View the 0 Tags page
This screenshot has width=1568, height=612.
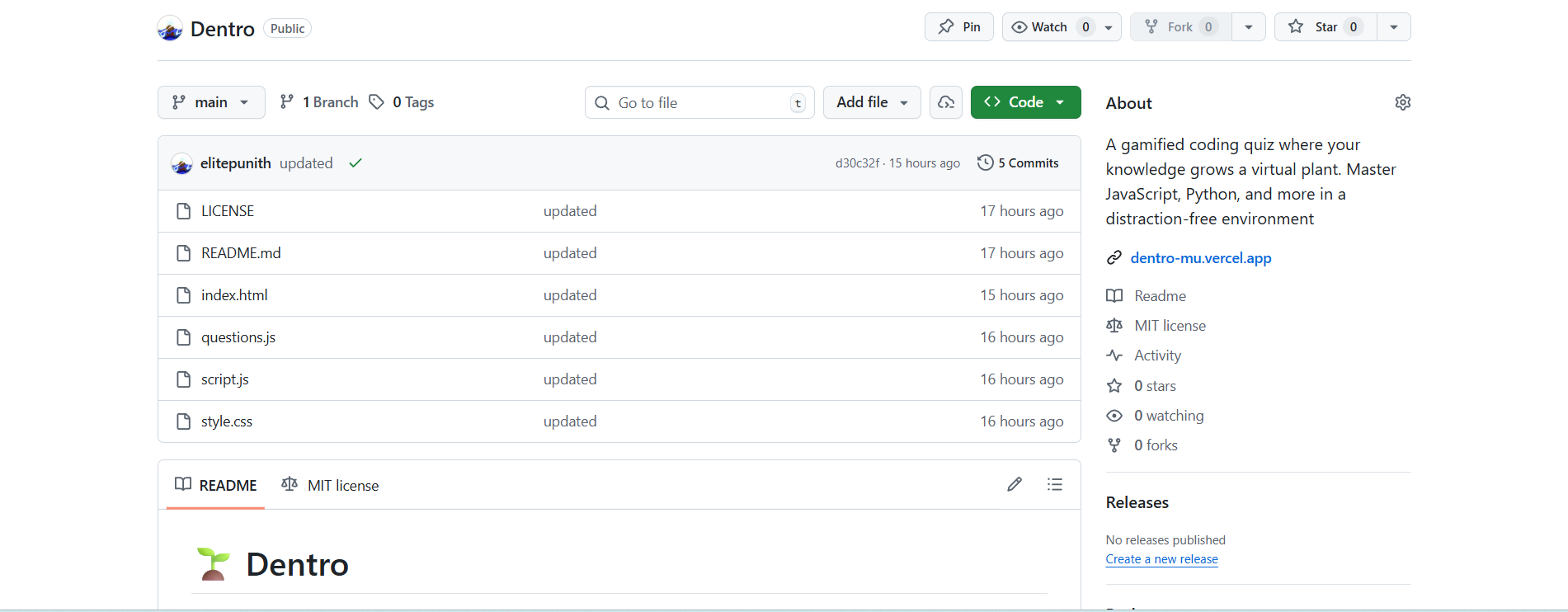[402, 102]
